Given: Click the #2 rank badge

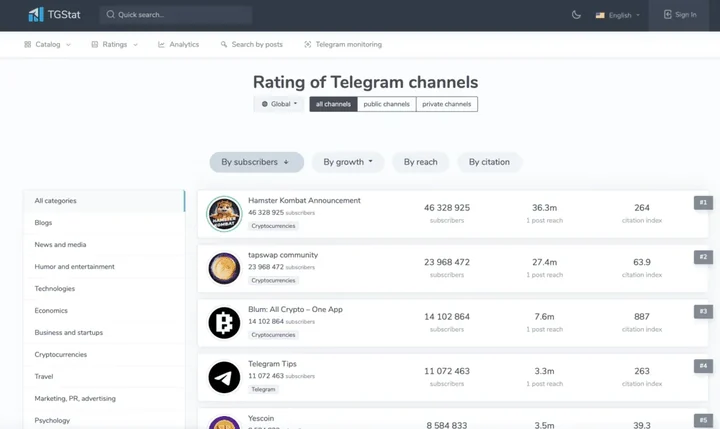Looking at the screenshot, I should 703,257.
